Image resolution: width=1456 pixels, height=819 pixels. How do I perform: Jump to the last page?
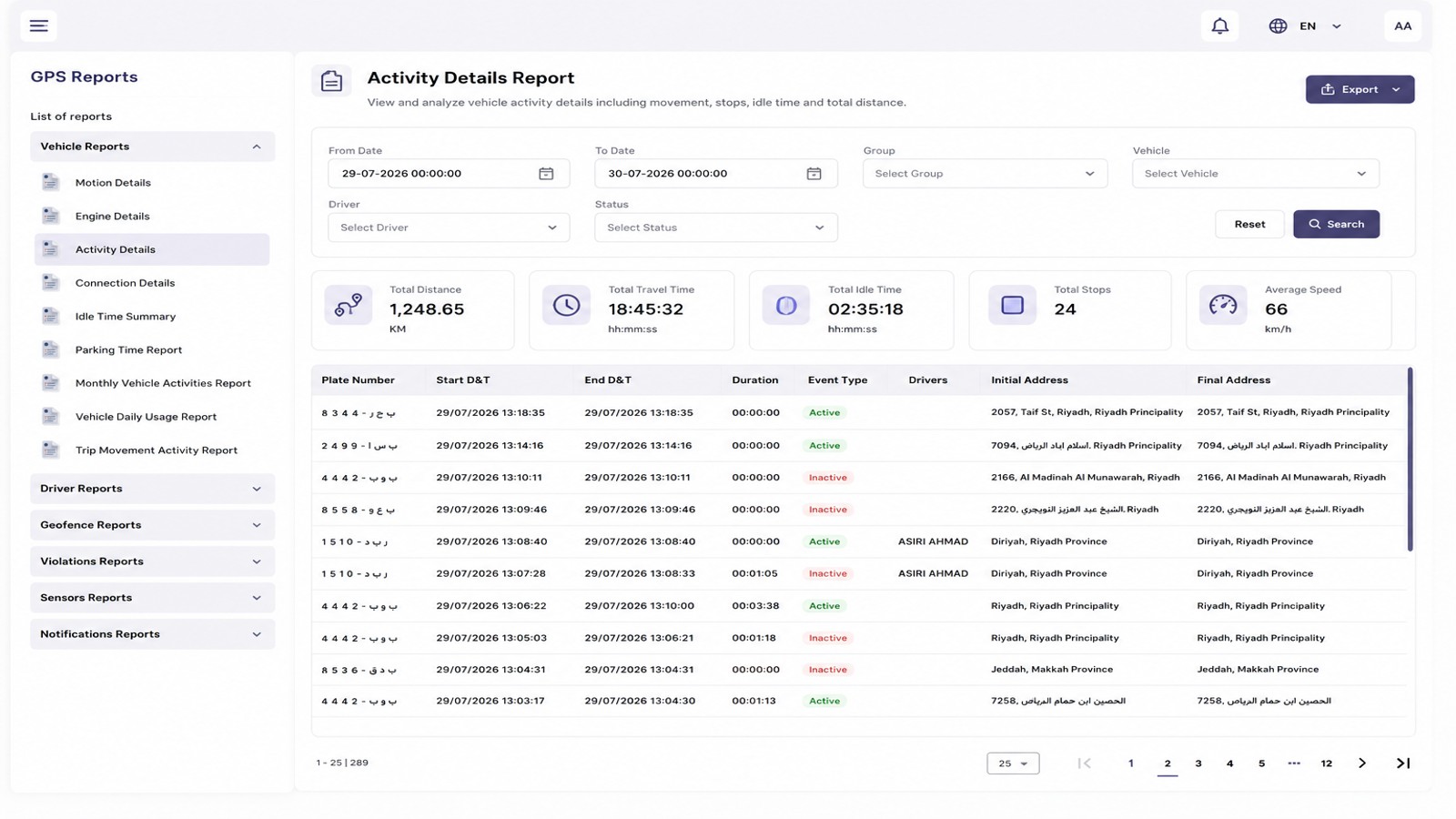[1403, 763]
